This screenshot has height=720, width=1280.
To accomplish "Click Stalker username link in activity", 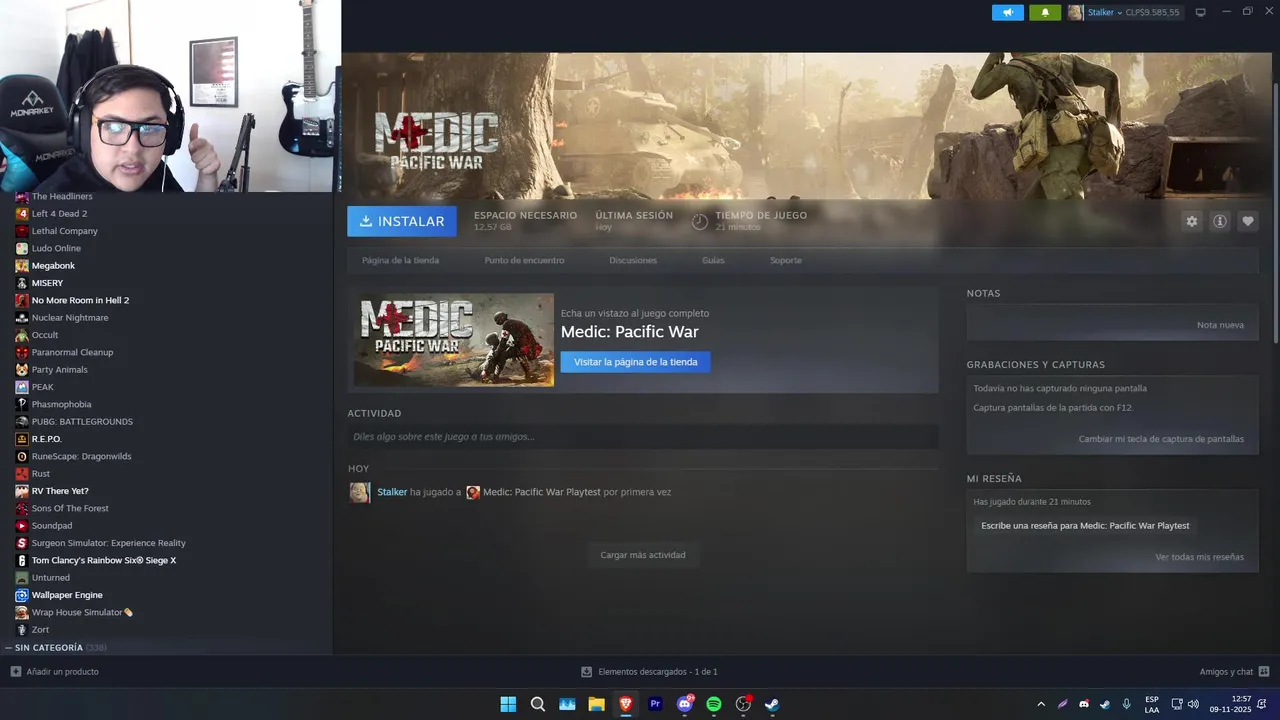I will point(392,492).
